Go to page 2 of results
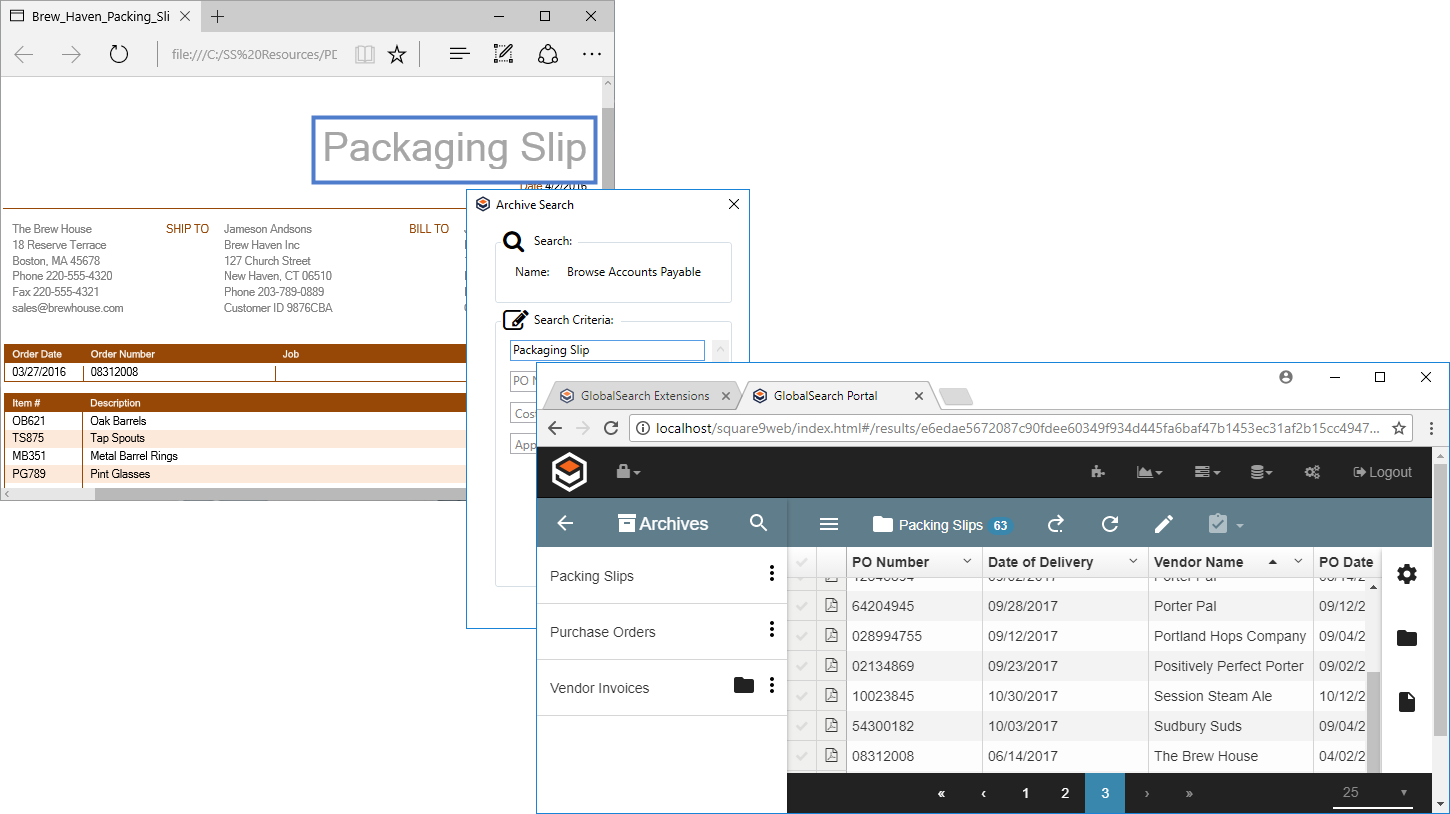1450x814 pixels. point(1065,793)
